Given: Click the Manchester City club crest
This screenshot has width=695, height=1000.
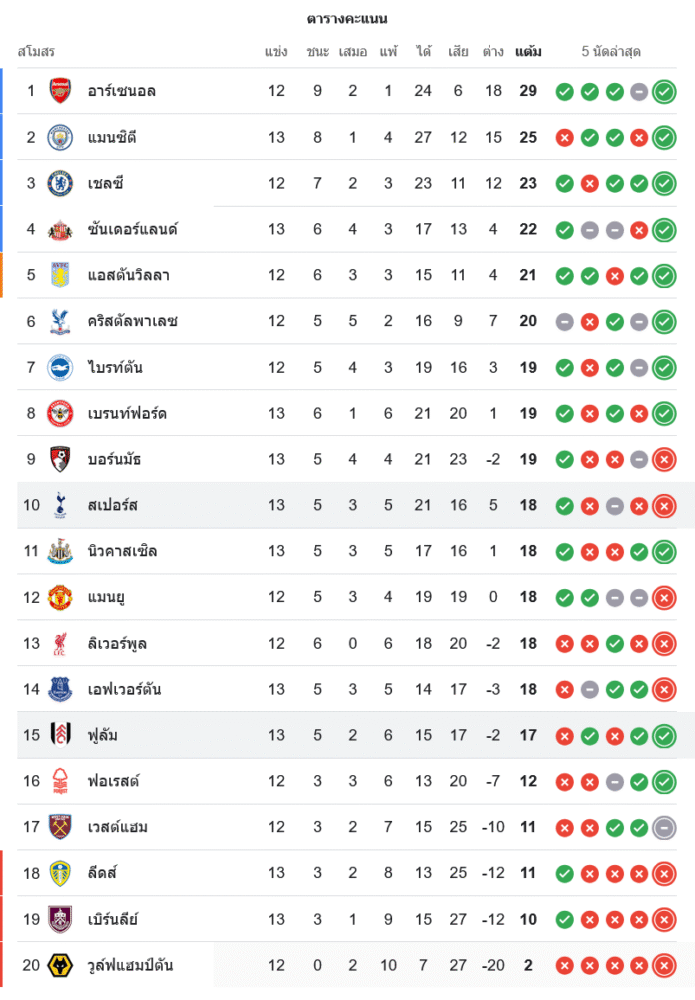Looking at the screenshot, I should [61, 137].
